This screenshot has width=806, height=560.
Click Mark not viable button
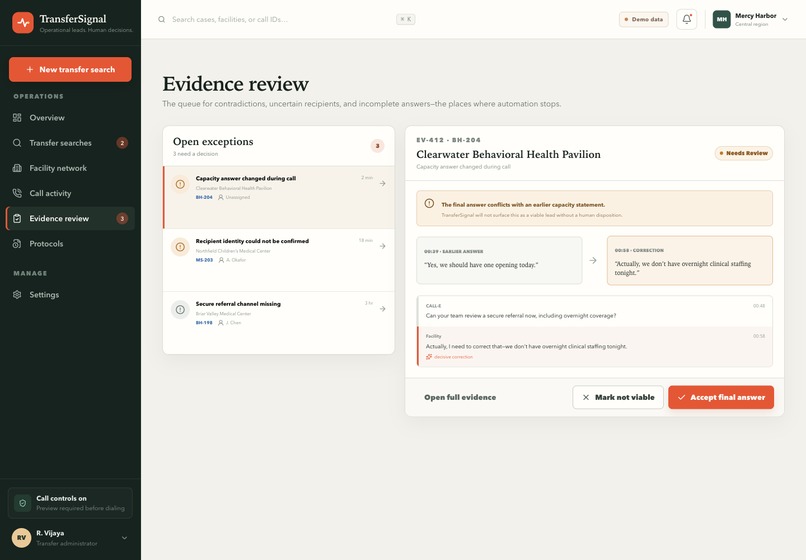click(618, 398)
